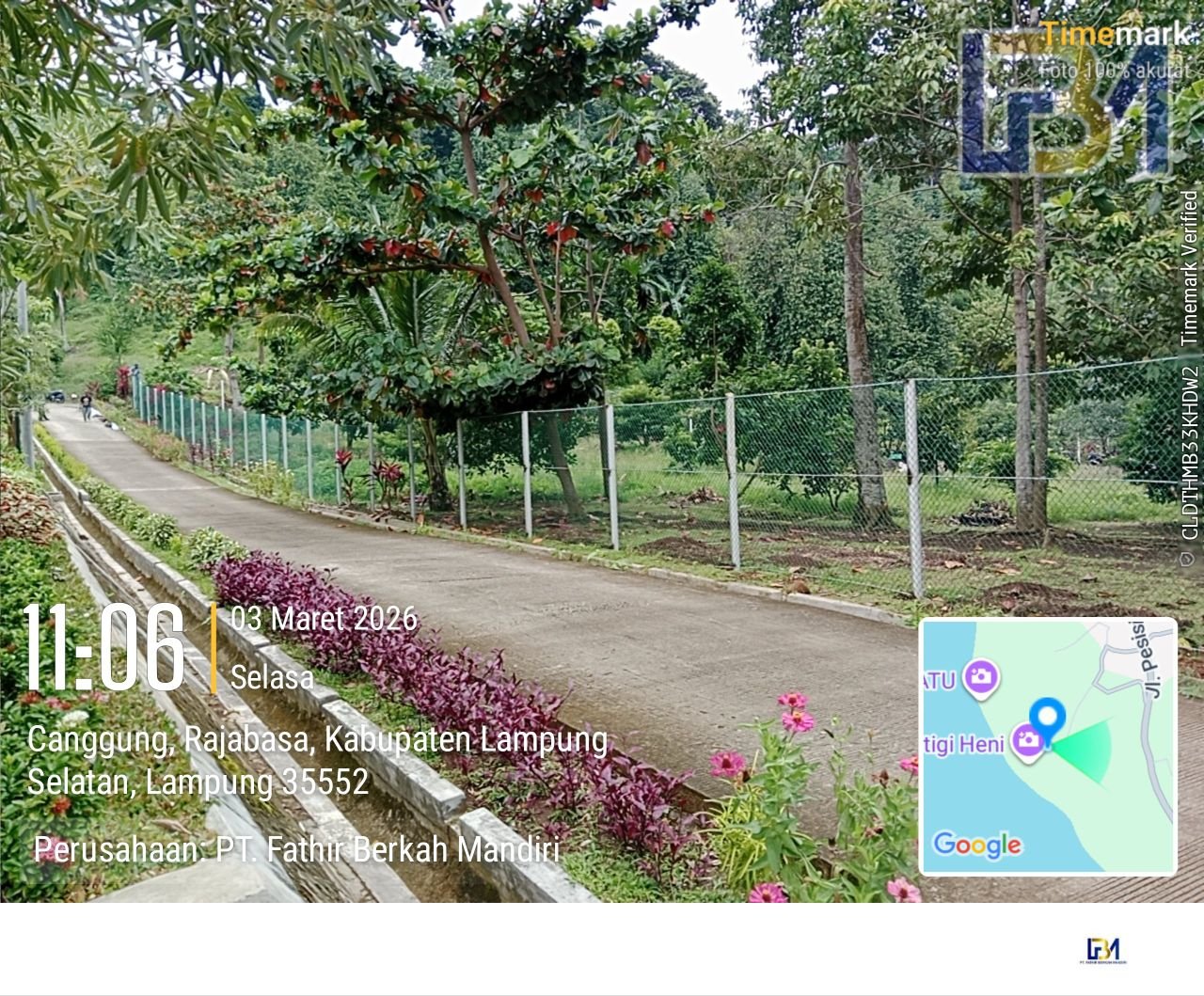Click the orange divider bar beside time
Screen dimensions: 1204x996
click(214, 649)
